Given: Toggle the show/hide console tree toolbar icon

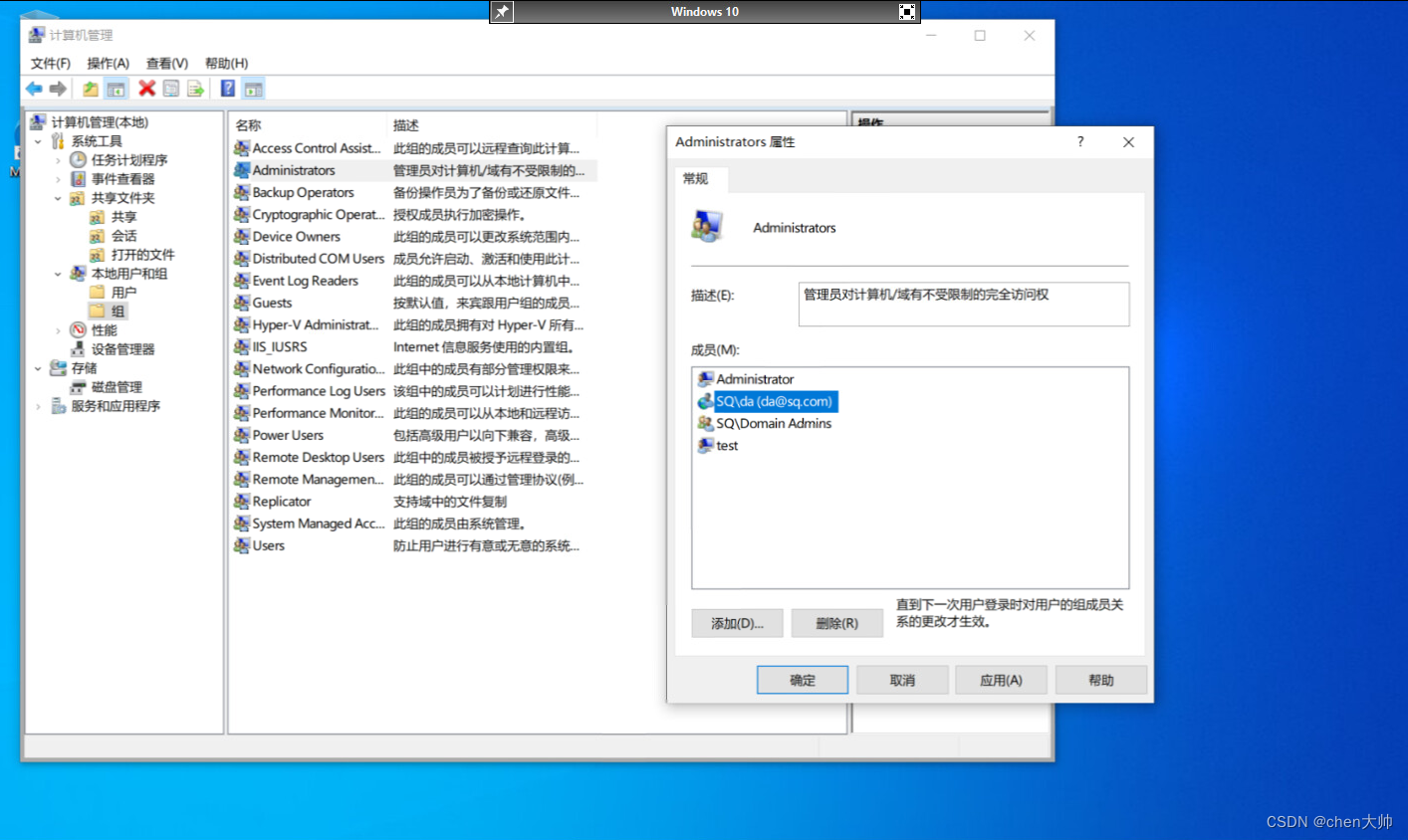Looking at the screenshot, I should [117, 89].
